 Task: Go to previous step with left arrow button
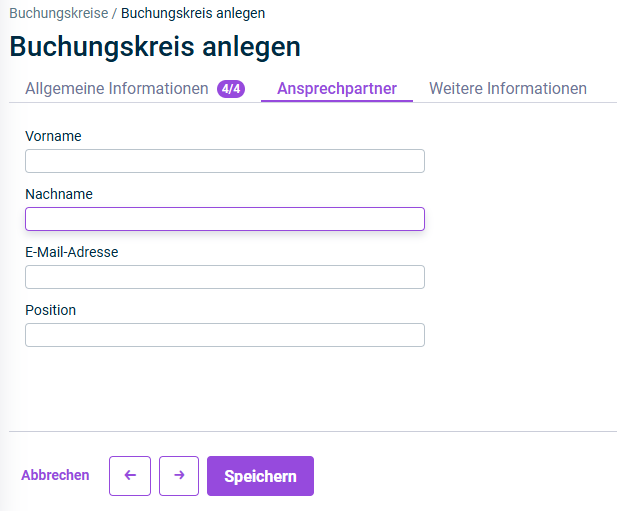click(x=130, y=476)
